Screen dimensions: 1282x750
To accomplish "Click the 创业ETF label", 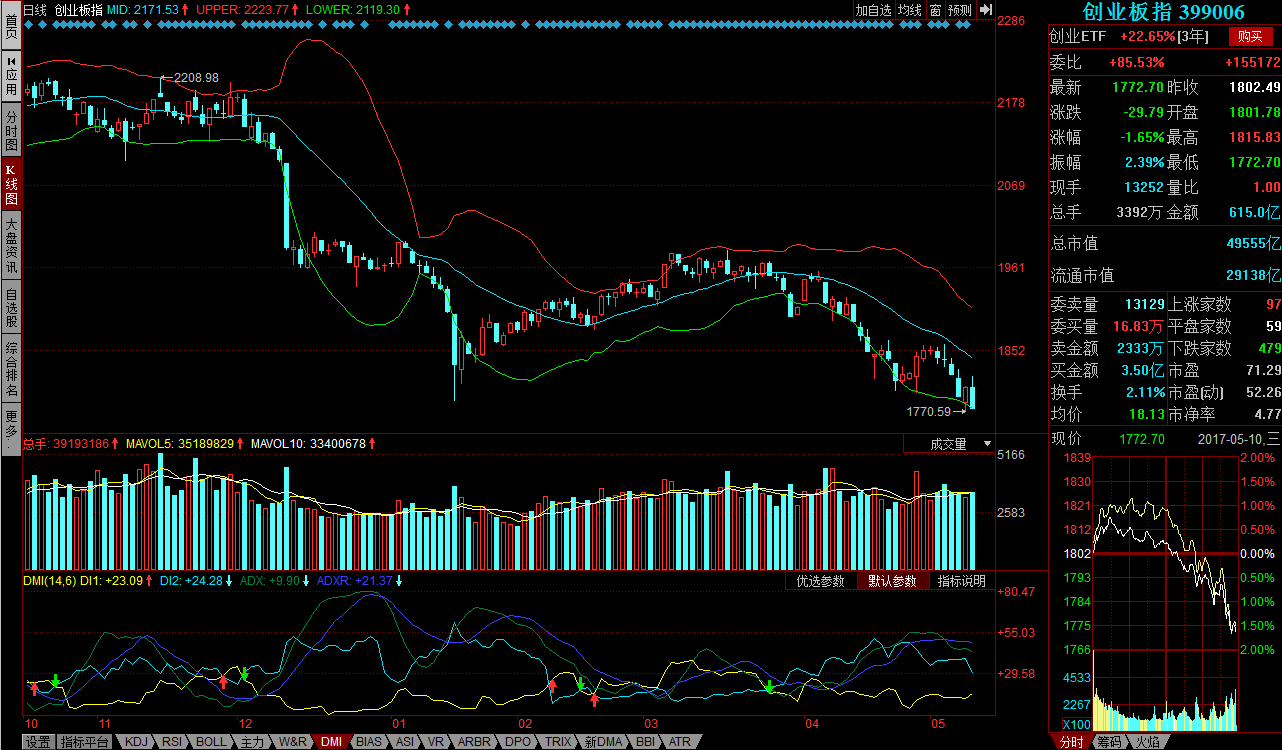I will point(1079,36).
